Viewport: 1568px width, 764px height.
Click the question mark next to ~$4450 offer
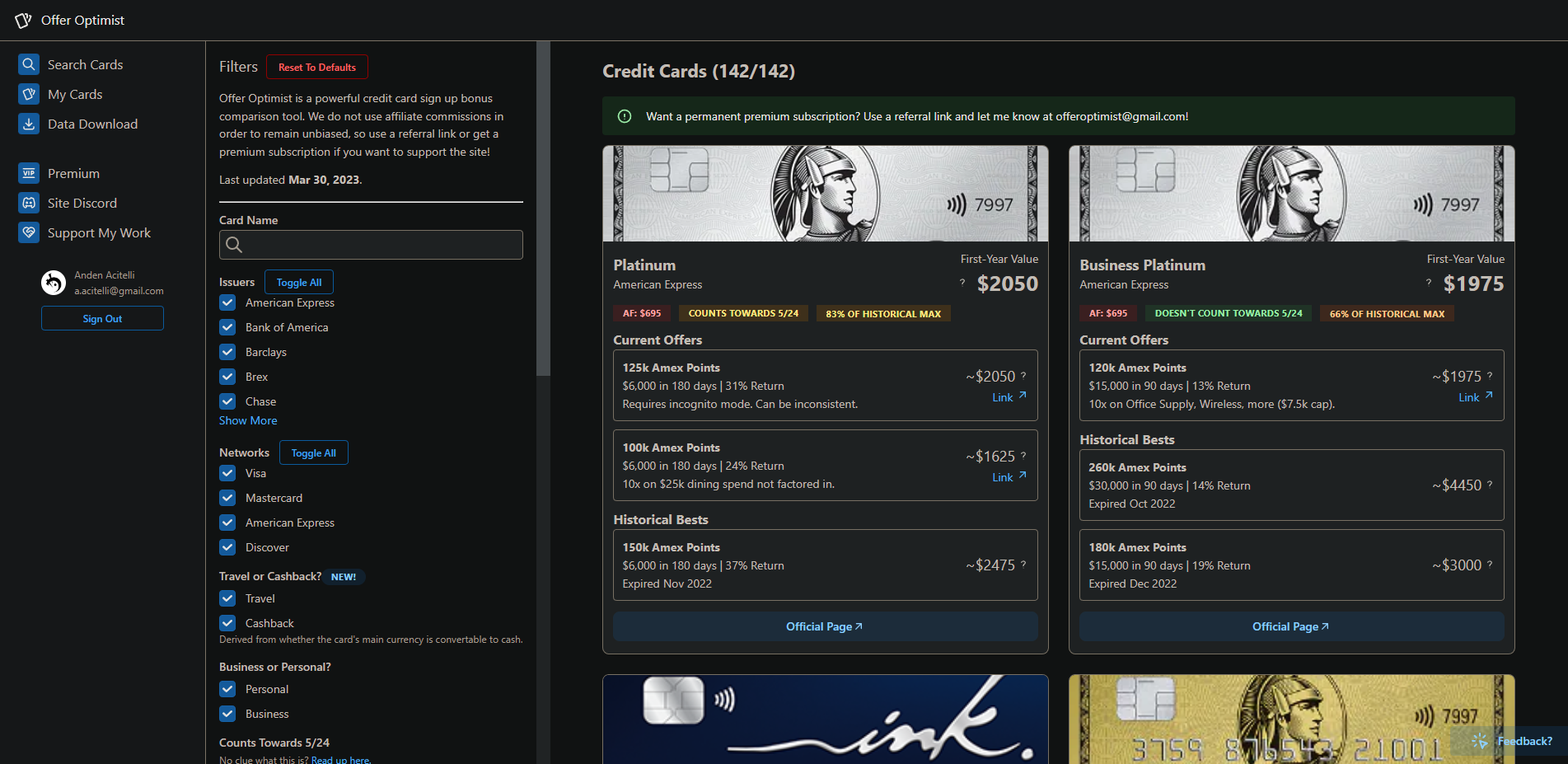[x=1490, y=484]
